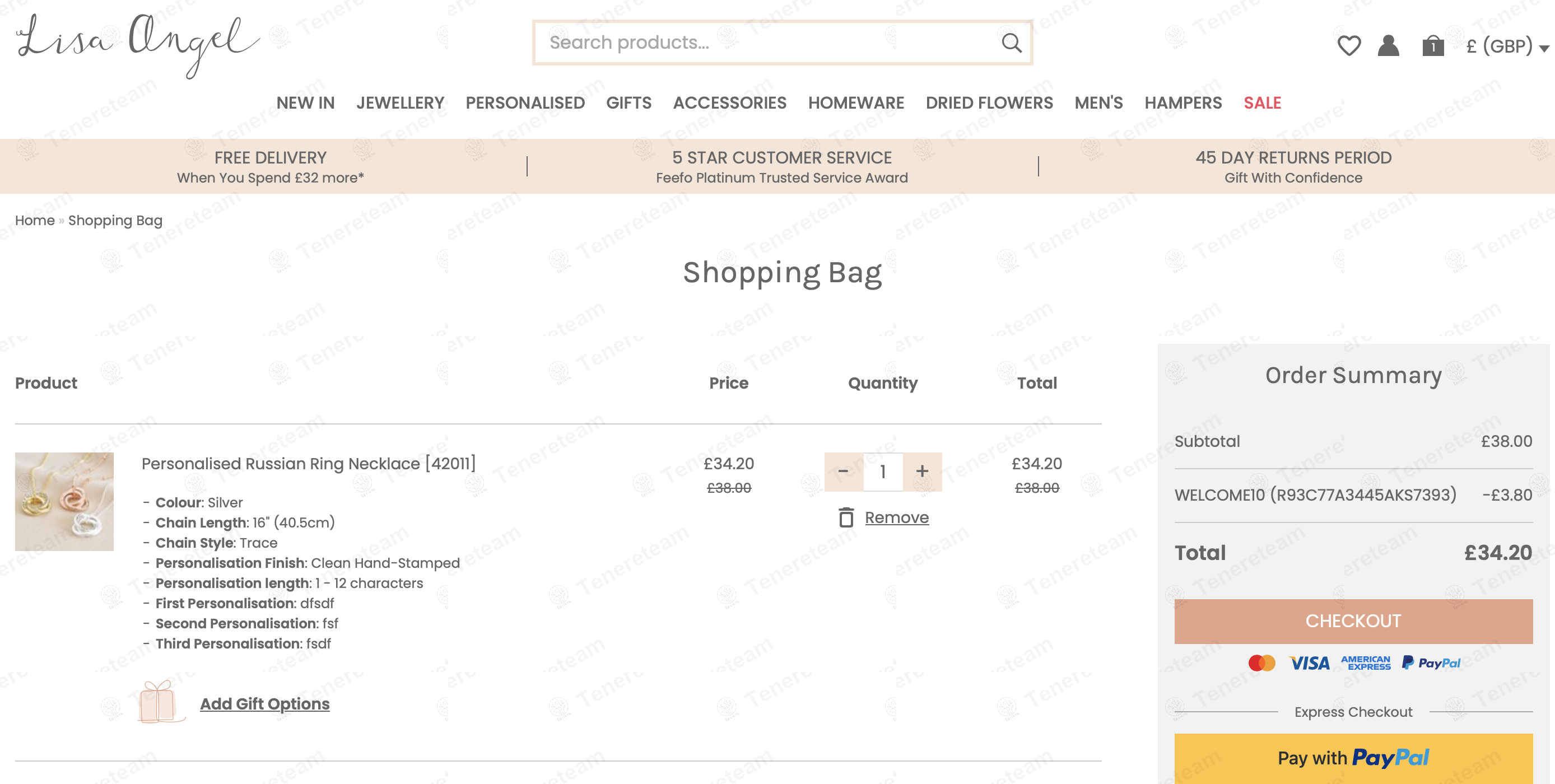Open the HOMEWARE menu

click(856, 102)
